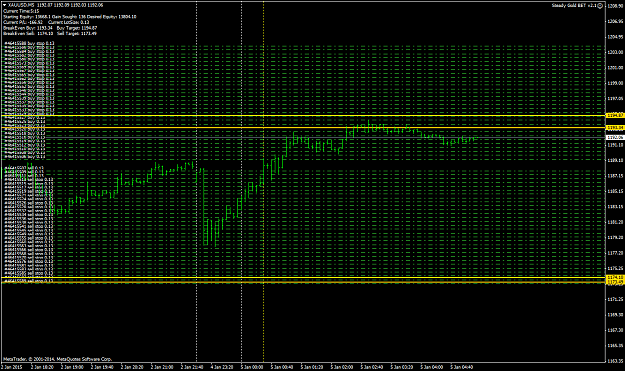Click the 2 Jan 2015 date on time axis

click(x=12, y=367)
